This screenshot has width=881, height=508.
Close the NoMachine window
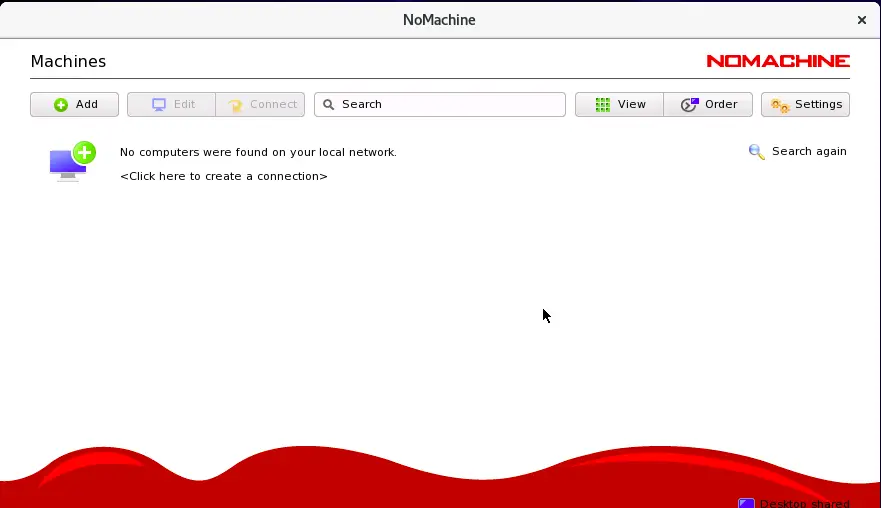[x=861, y=20]
